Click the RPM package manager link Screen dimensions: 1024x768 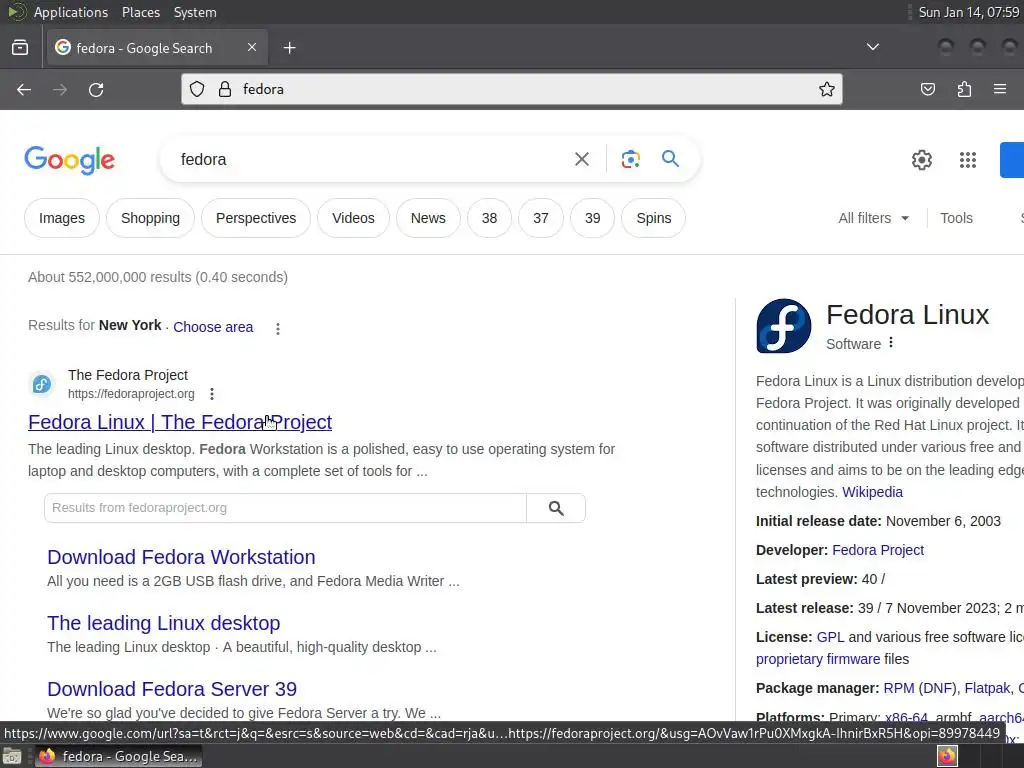[899, 688]
